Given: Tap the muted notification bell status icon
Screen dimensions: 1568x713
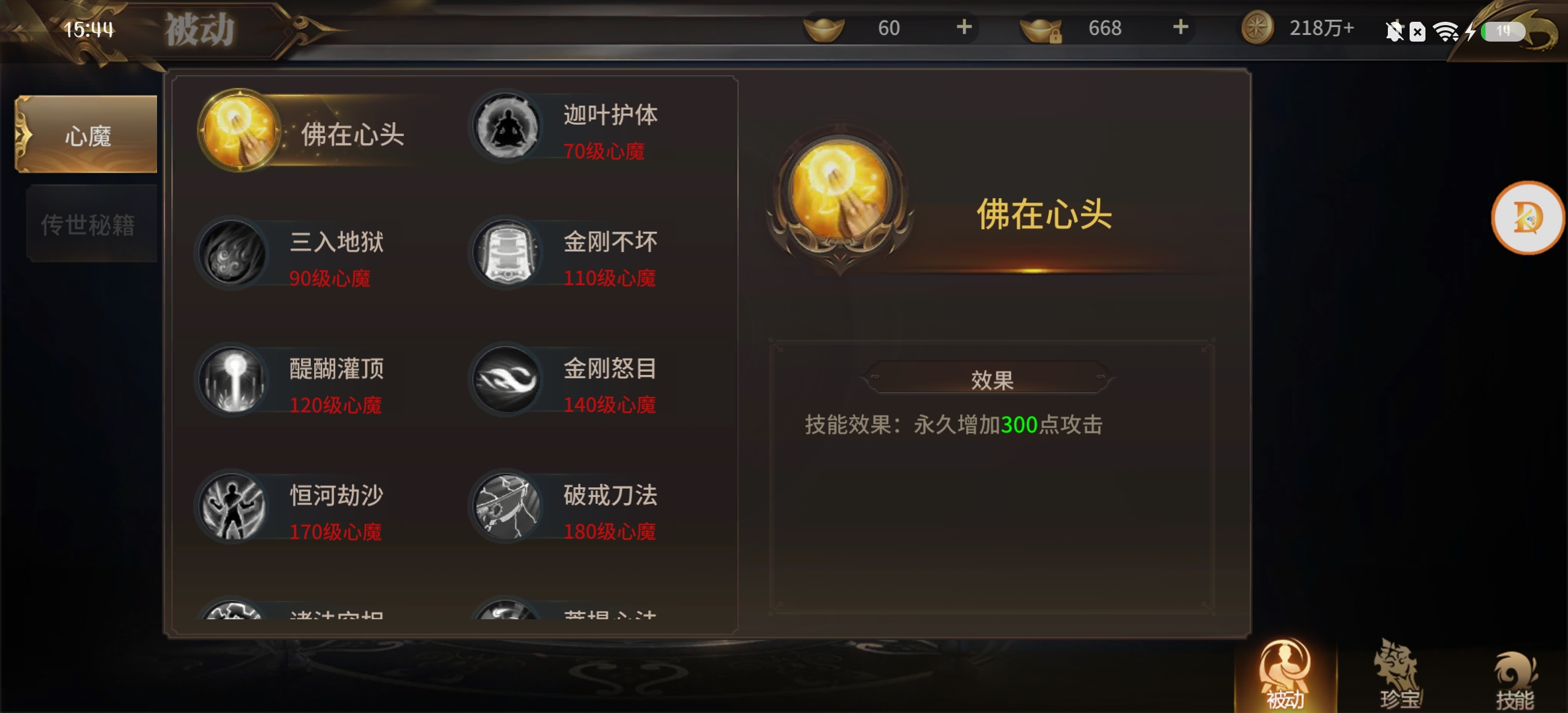Looking at the screenshot, I should 1394,31.
